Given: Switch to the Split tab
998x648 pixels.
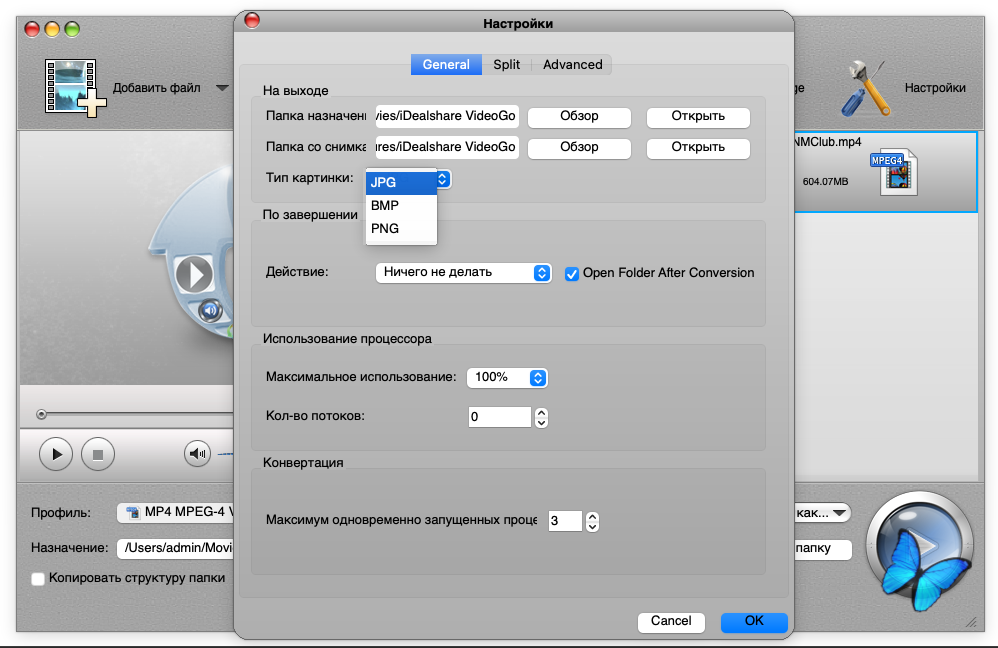Looking at the screenshot, I should point(506,65).
